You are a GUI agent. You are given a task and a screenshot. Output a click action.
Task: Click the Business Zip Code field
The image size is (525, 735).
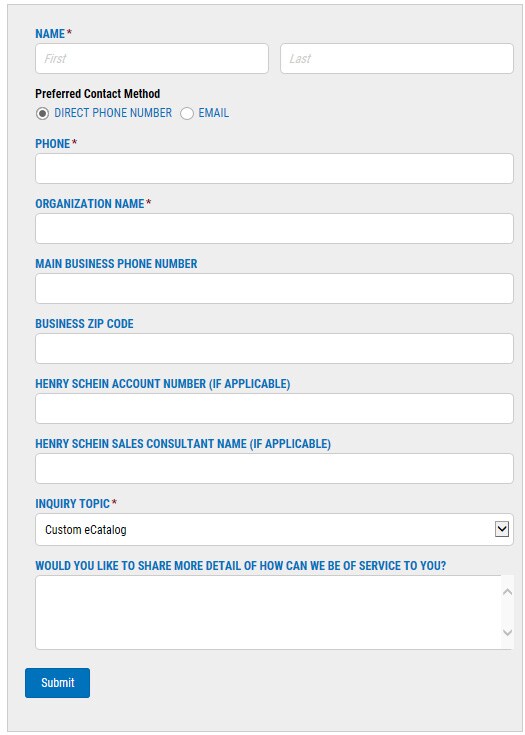click(274, 348)
